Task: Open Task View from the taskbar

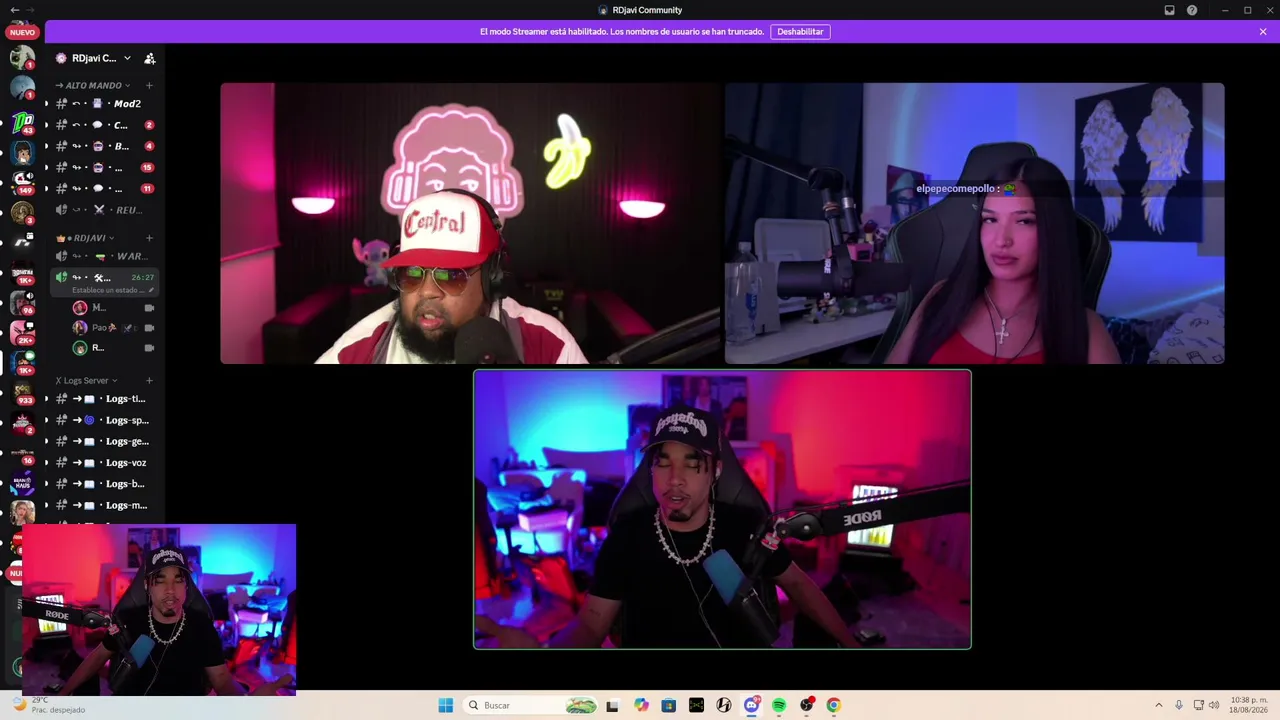Action: [x=612, y=705]
